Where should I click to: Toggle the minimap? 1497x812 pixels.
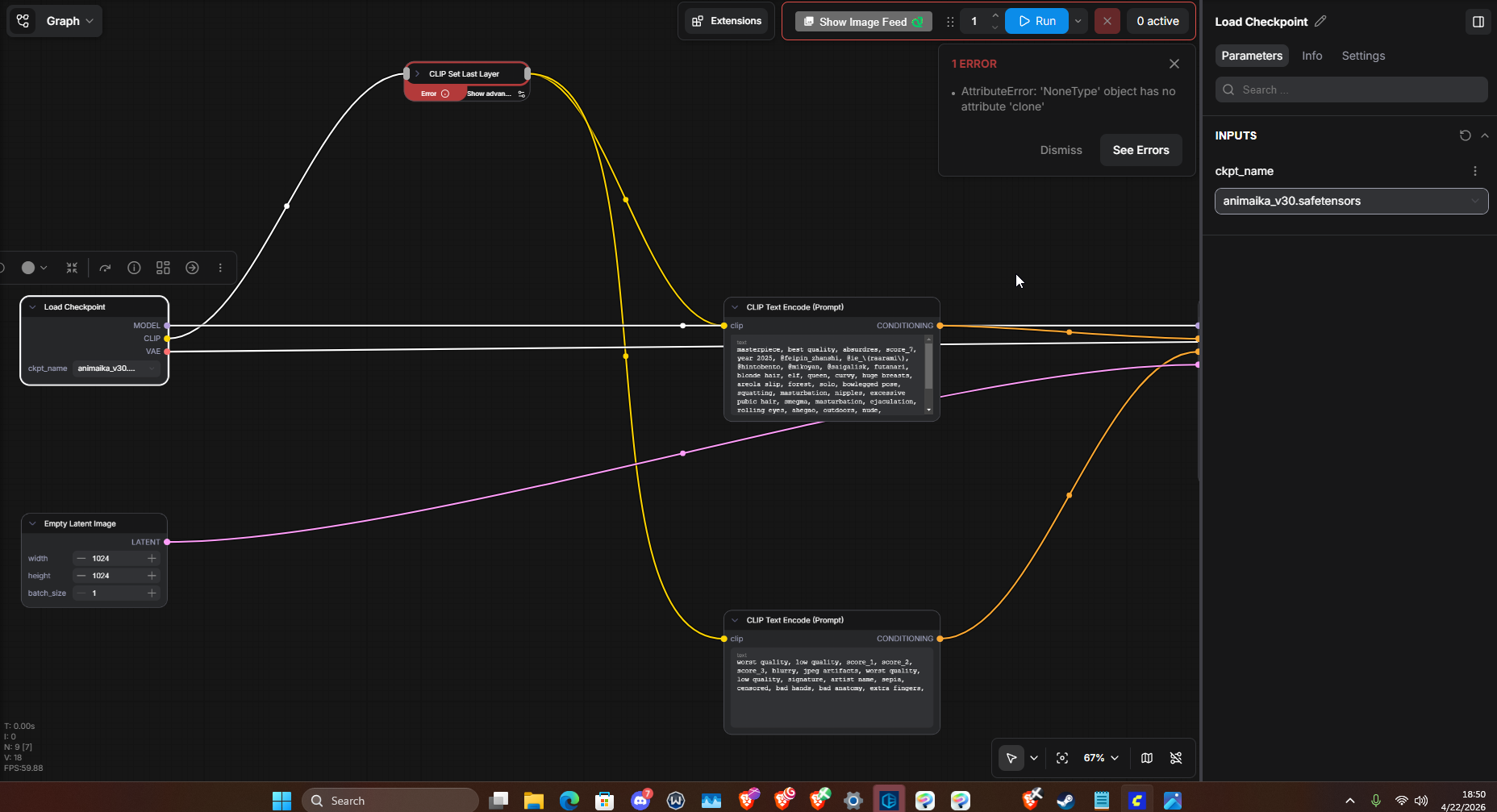tap(1147, 758)
